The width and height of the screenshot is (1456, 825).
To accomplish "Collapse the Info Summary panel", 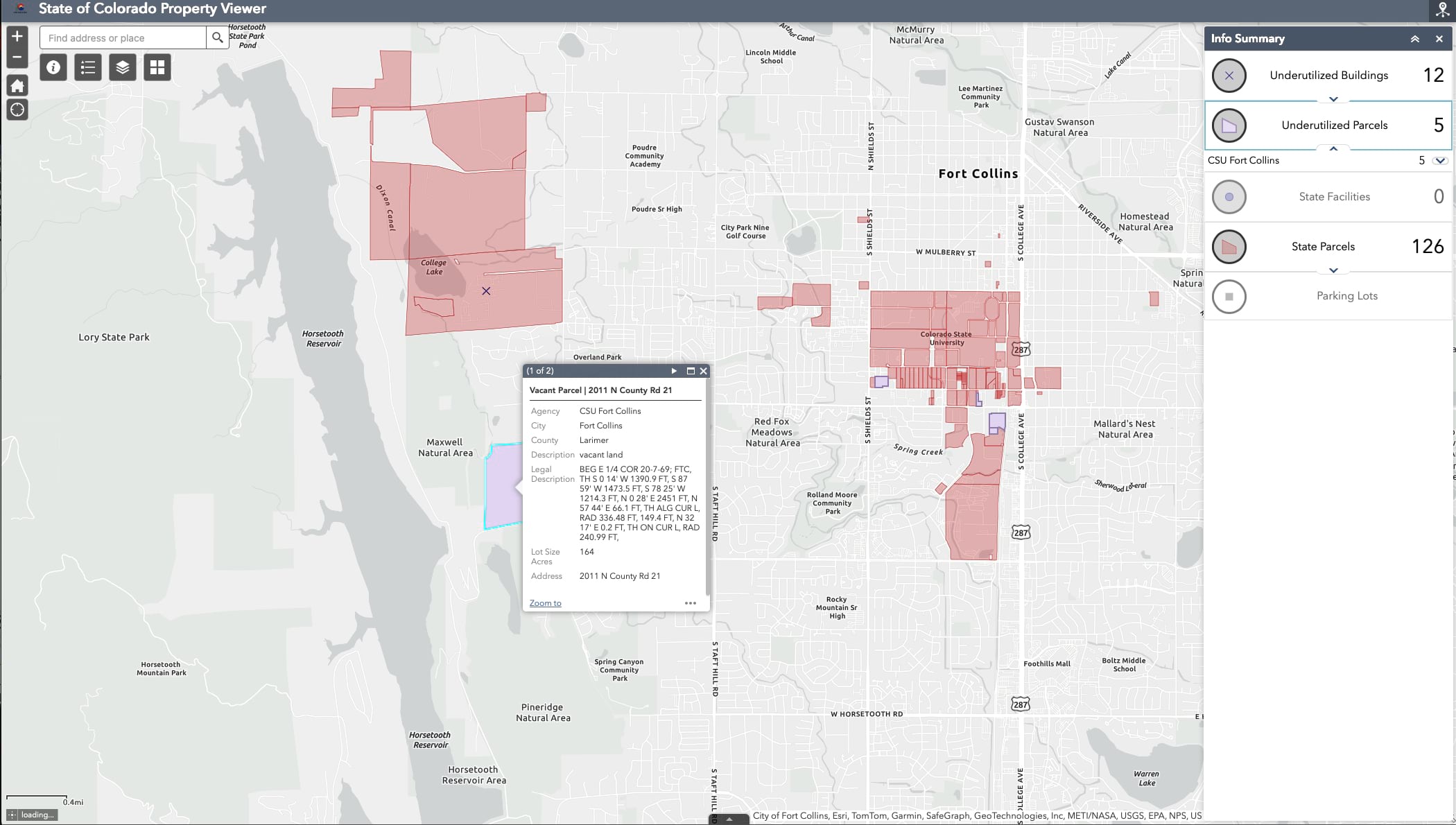I will (x=1414, y=39).
